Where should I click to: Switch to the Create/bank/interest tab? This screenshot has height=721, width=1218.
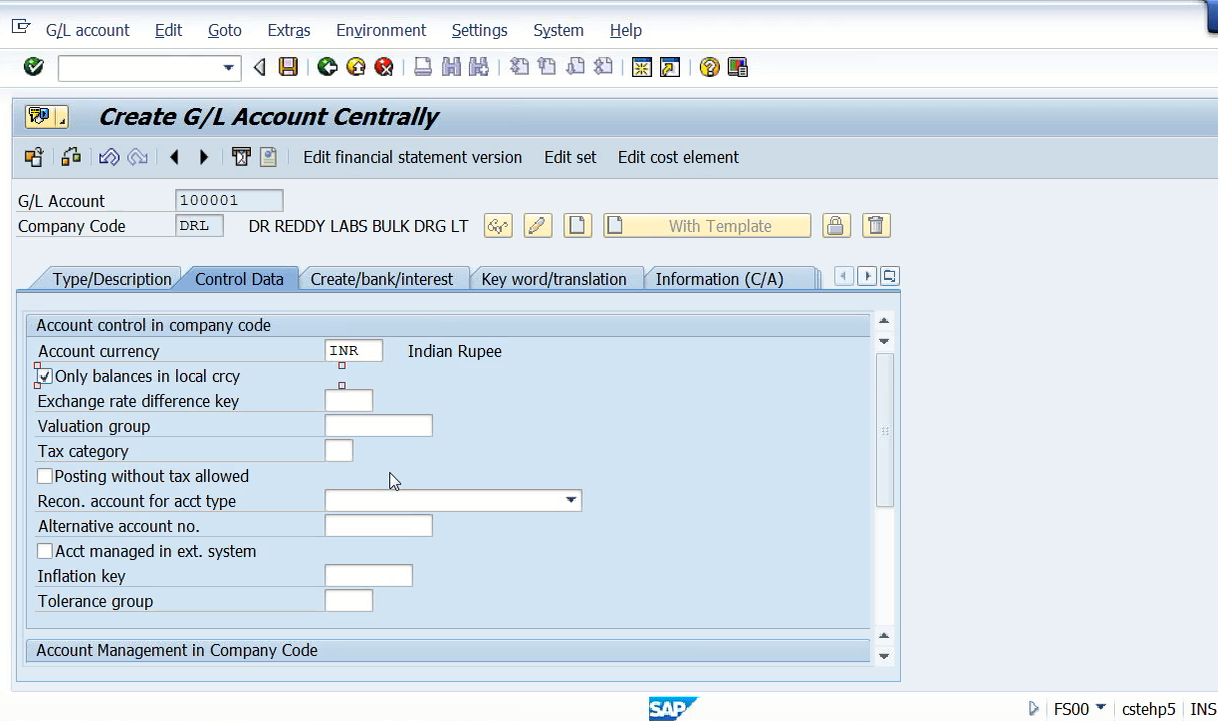382,279
